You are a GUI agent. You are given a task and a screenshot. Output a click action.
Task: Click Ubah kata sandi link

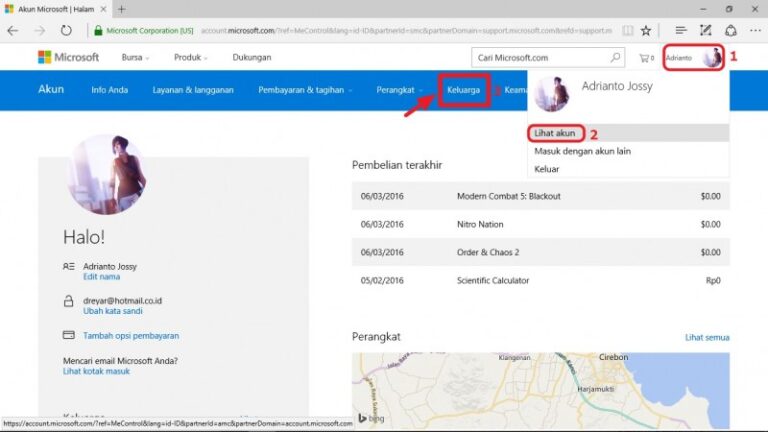[x=113, y=311]
